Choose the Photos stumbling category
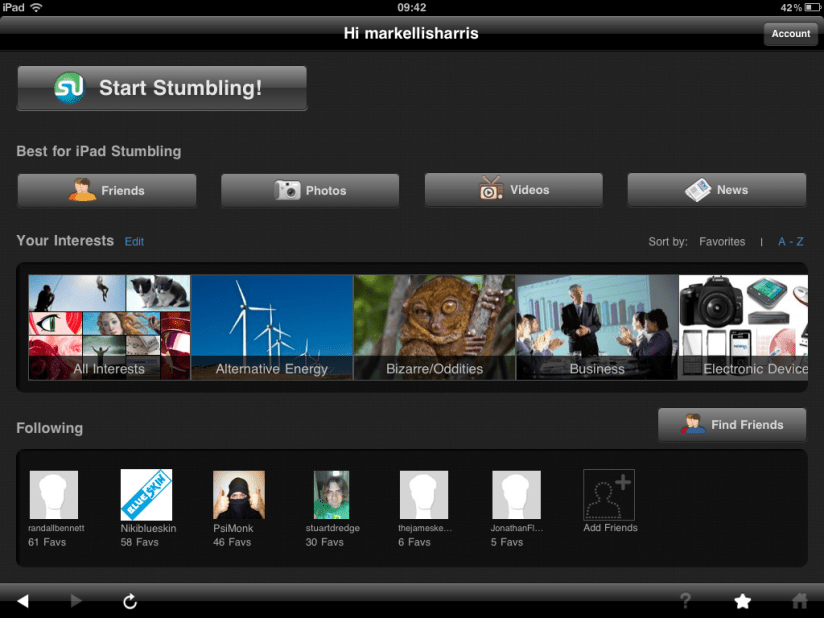This screenshot has width=824, height=618. coord(310,190)
